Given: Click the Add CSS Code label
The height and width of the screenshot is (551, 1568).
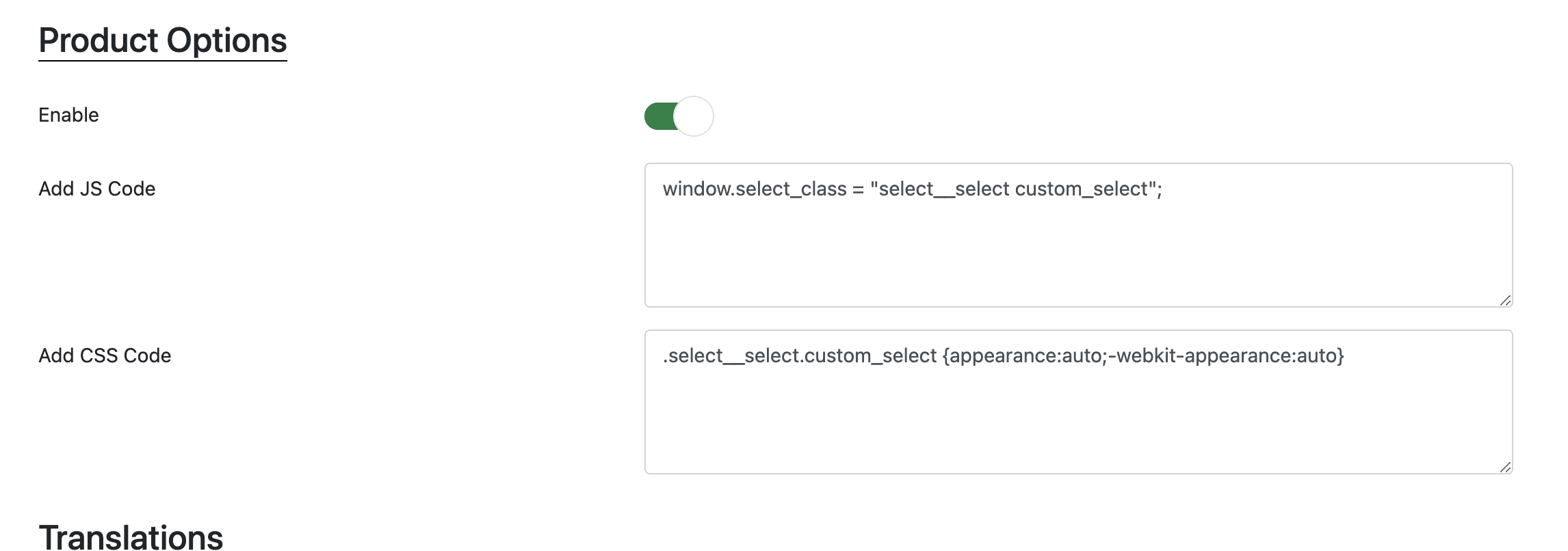Looking at the screenshot, I should tap(105, 355).
